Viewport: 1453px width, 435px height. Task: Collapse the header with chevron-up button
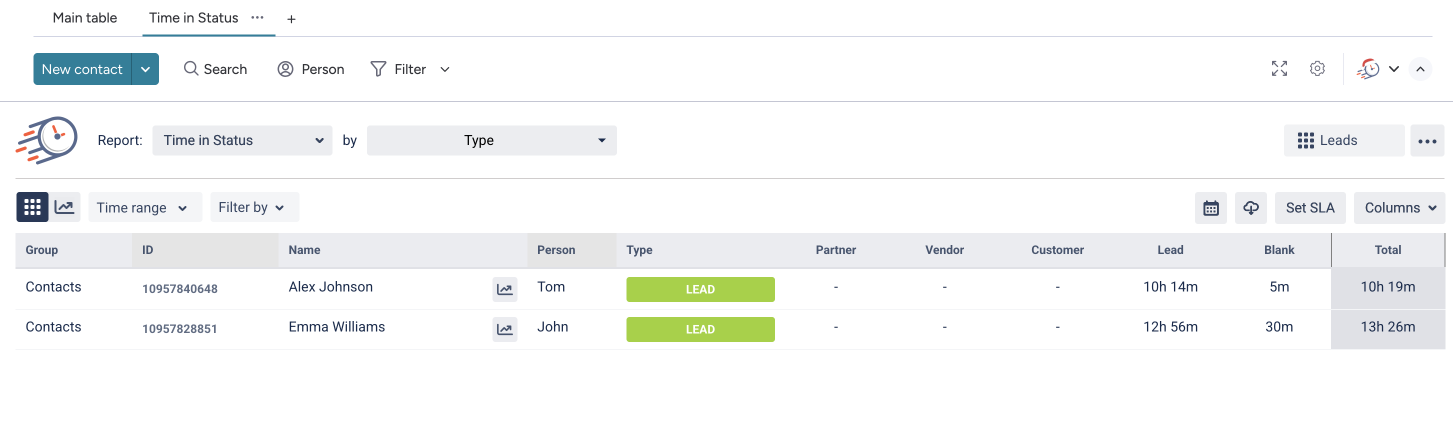click(1420, 69)
